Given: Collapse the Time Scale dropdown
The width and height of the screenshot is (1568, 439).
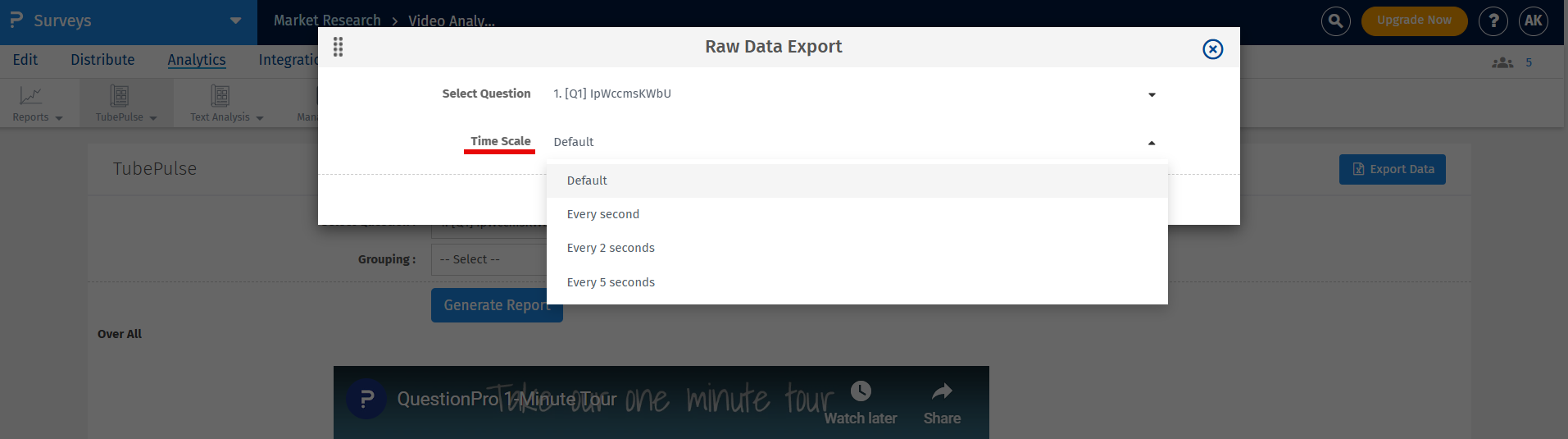Looking at the screenshot, I should pyautogui.click(x=1152, y=143).
